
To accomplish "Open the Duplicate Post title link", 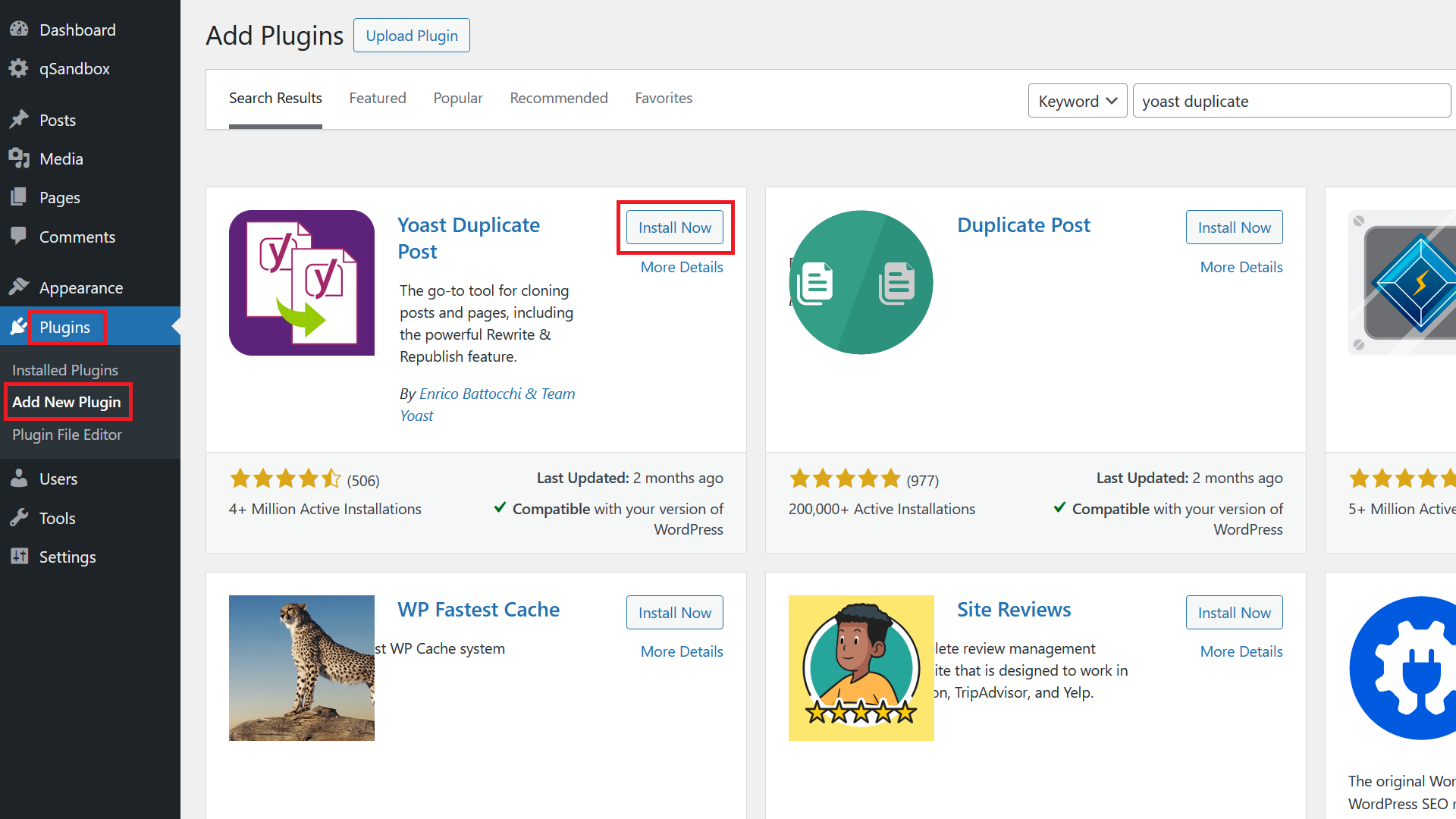I will [1024, 225].
